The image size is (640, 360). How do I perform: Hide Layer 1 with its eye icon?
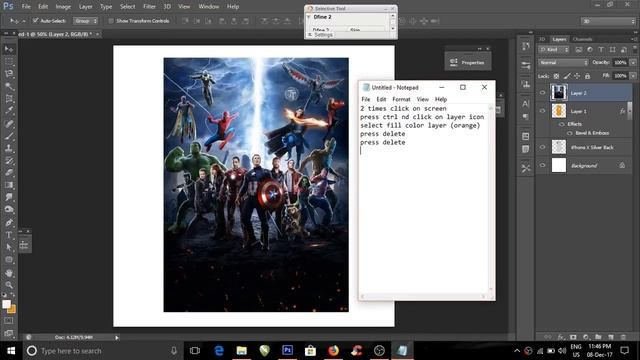click(x=542, y=111)
